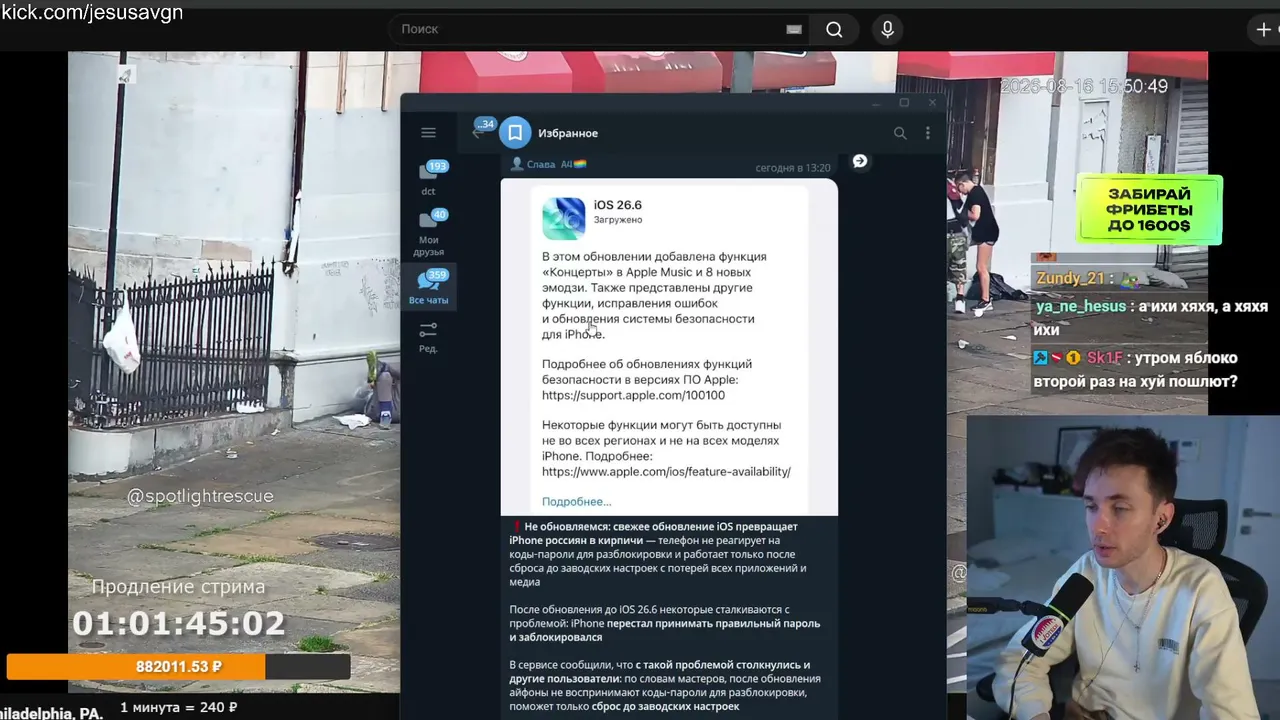Click the forward arrow beside the message
The width and height of the screenshot is (1280, 720).
pyautogui.click(x=859, y=161)
